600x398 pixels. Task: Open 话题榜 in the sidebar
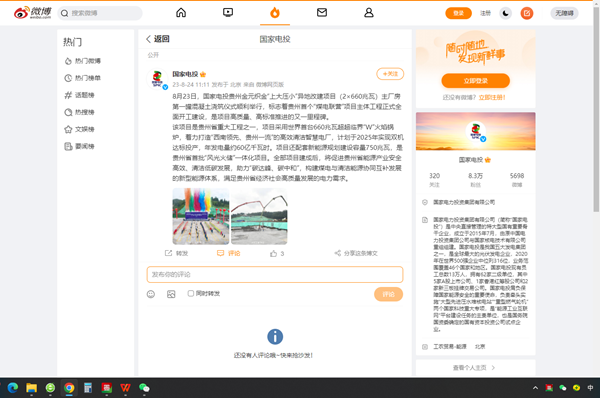point(80,95)
